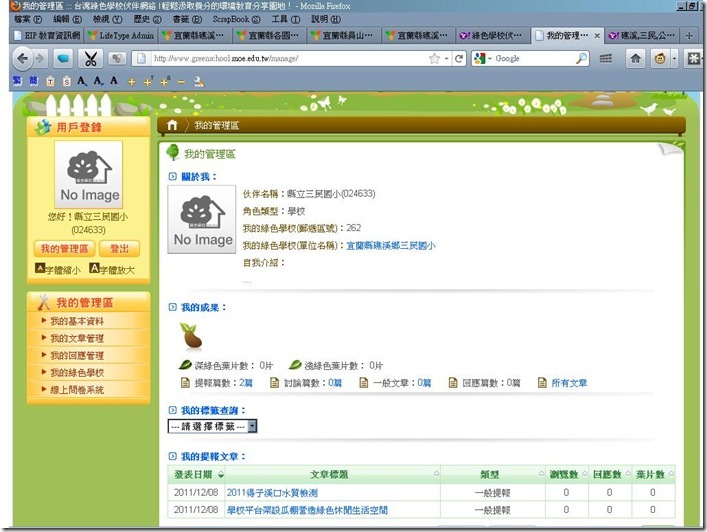Sort the table by 發表日期 column
Screen dimensions: 707x532
198,474
